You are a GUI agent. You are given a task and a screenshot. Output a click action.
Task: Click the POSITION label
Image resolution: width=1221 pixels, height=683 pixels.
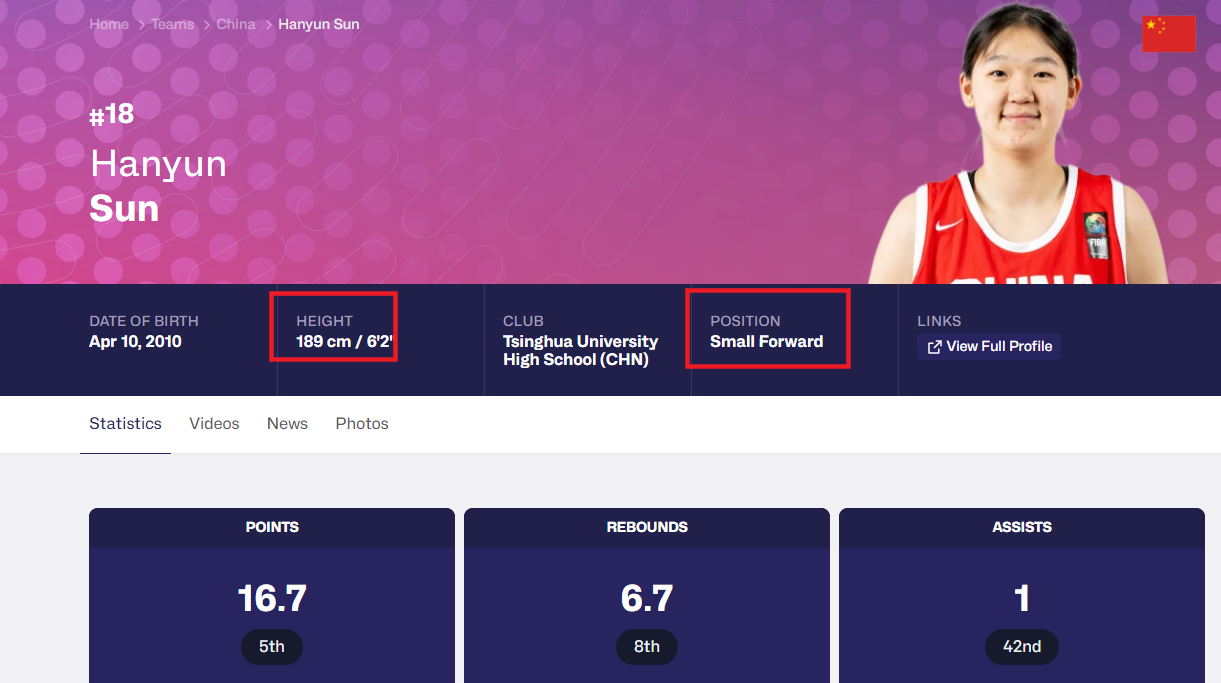click(745, 321)
